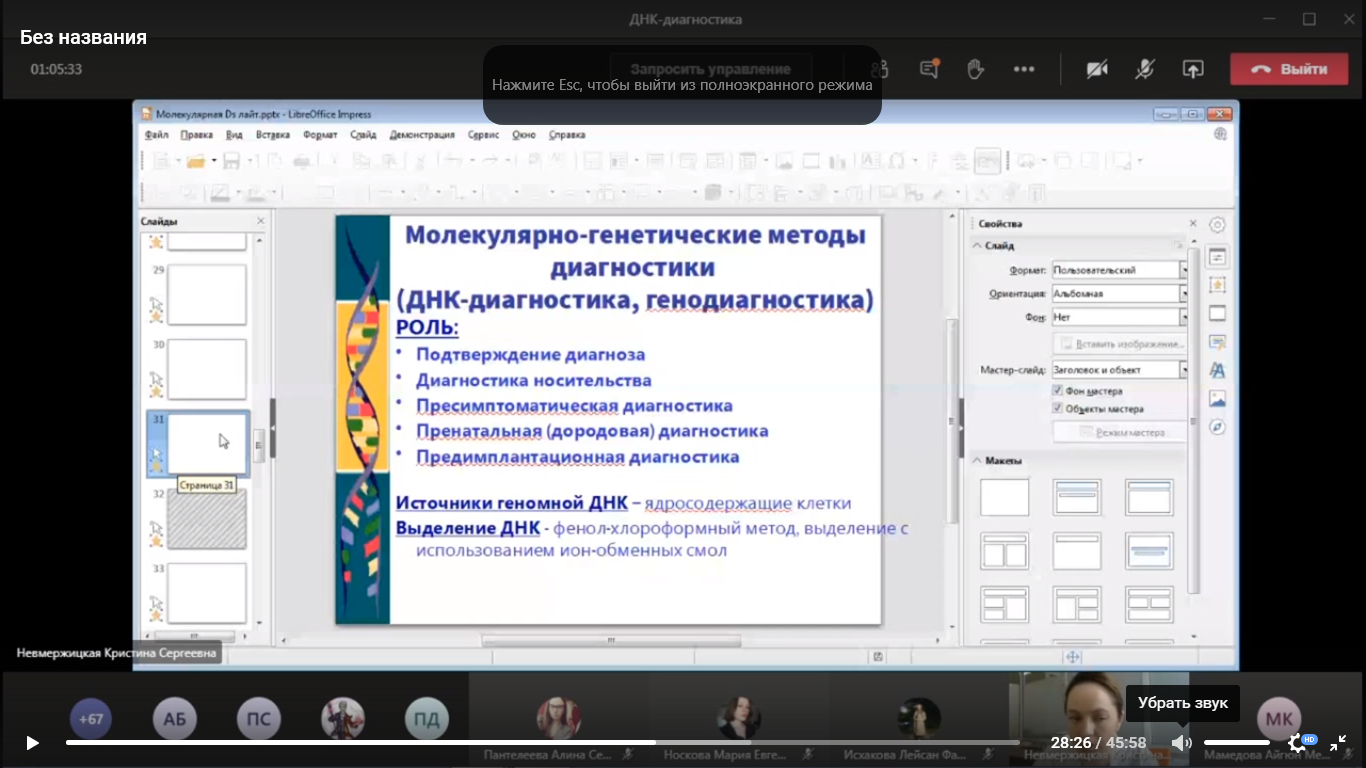Open the share content icon
Screen dimensions: 1366x768
click(x=1192, y=69)
